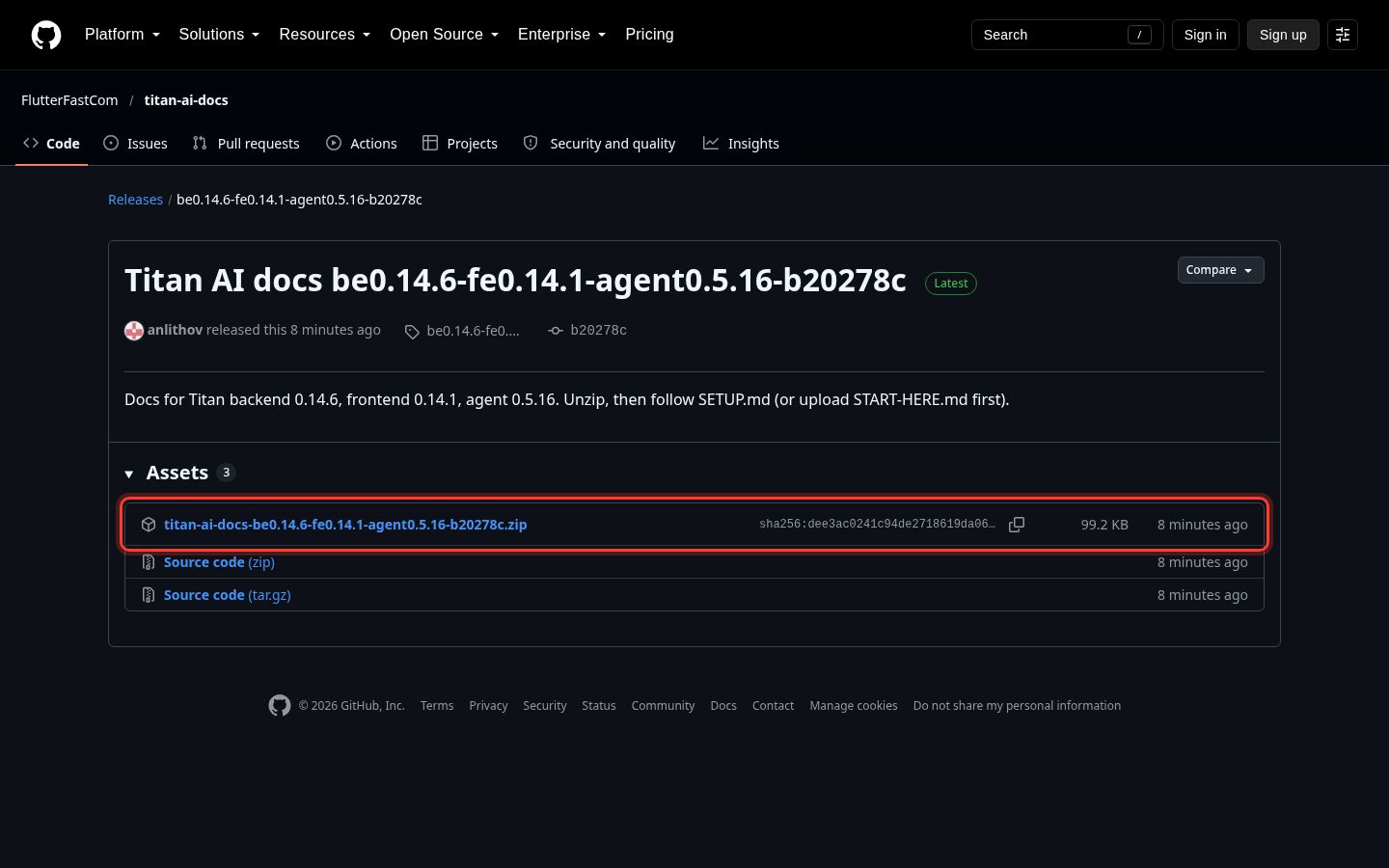1389x868 pixels.
Task: Open the Solutions menu
Action: [x=219, y=35]
